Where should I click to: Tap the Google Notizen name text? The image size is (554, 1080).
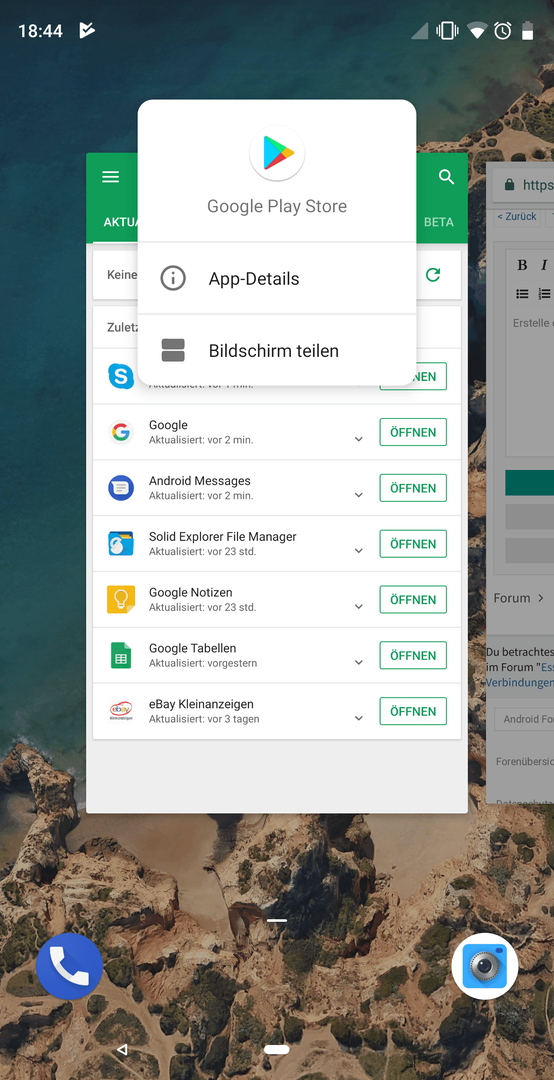click(190, 592)
